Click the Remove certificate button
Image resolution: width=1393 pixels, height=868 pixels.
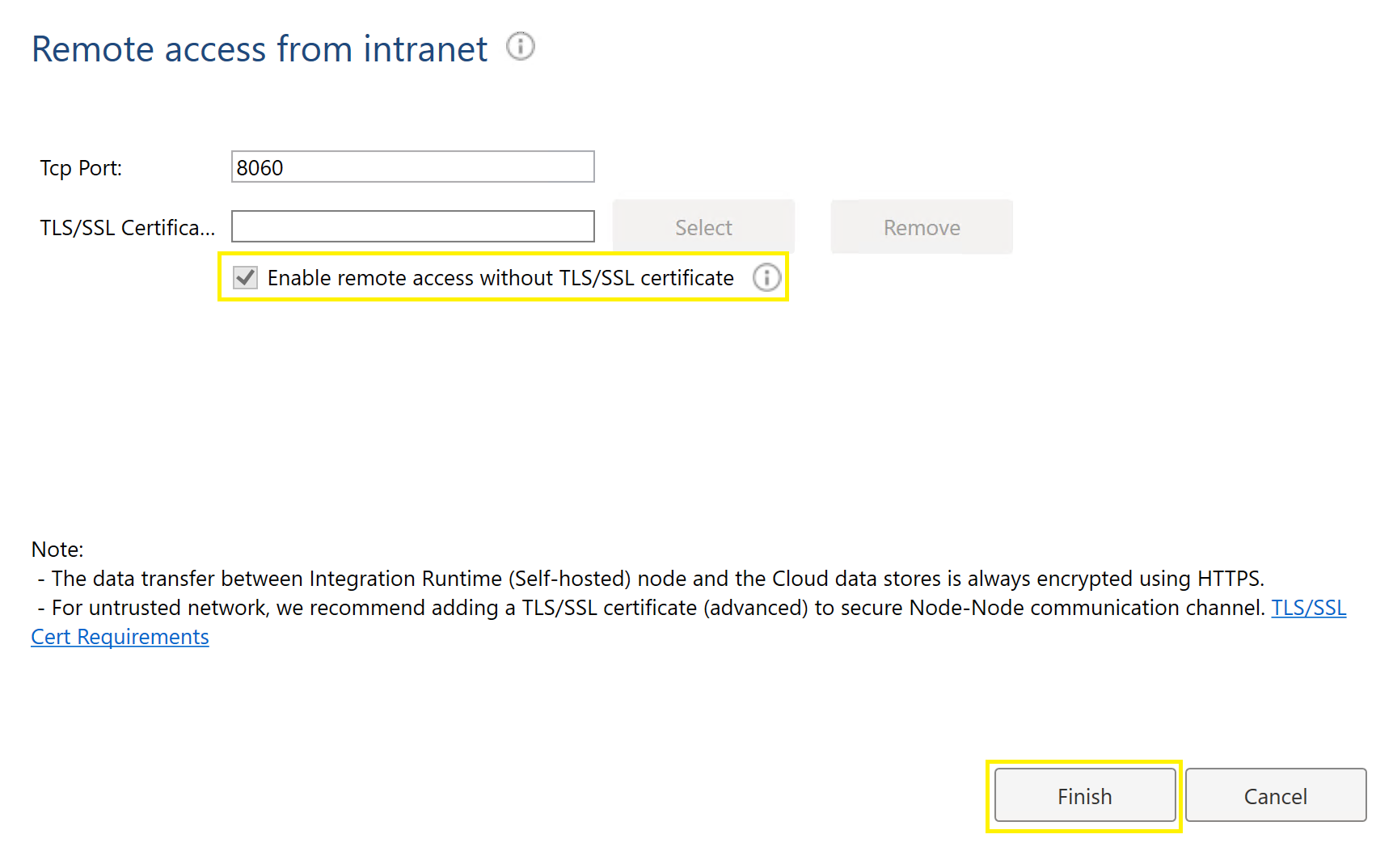[x=922, y=227]
